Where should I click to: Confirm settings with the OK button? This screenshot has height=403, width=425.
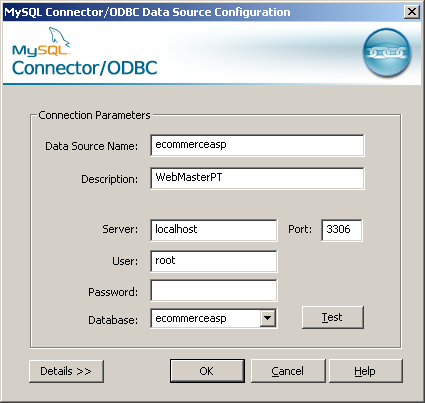[x=207, y=371]
